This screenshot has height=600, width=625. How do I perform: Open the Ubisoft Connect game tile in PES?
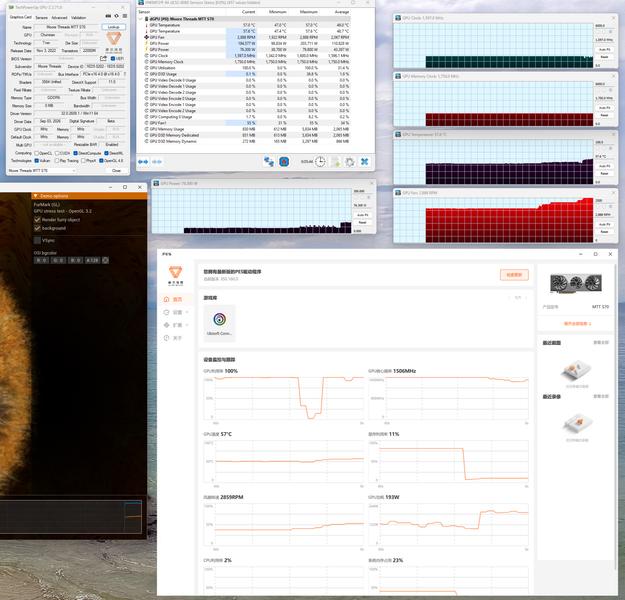pyautogui.click(x=219, y=323)
